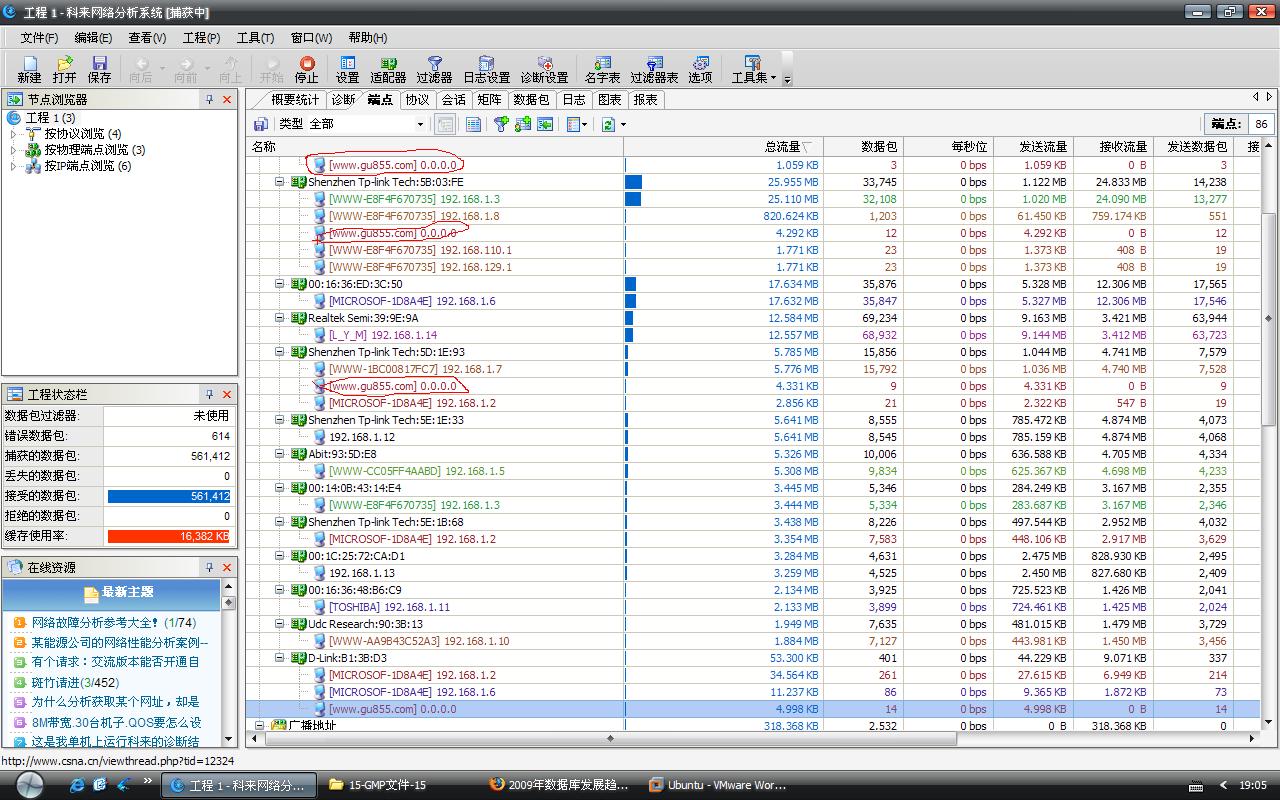This screenshot has height=800, width=1280.
Task: Toggle pin on 工程状态栏 panel
Action: point(209,395)
